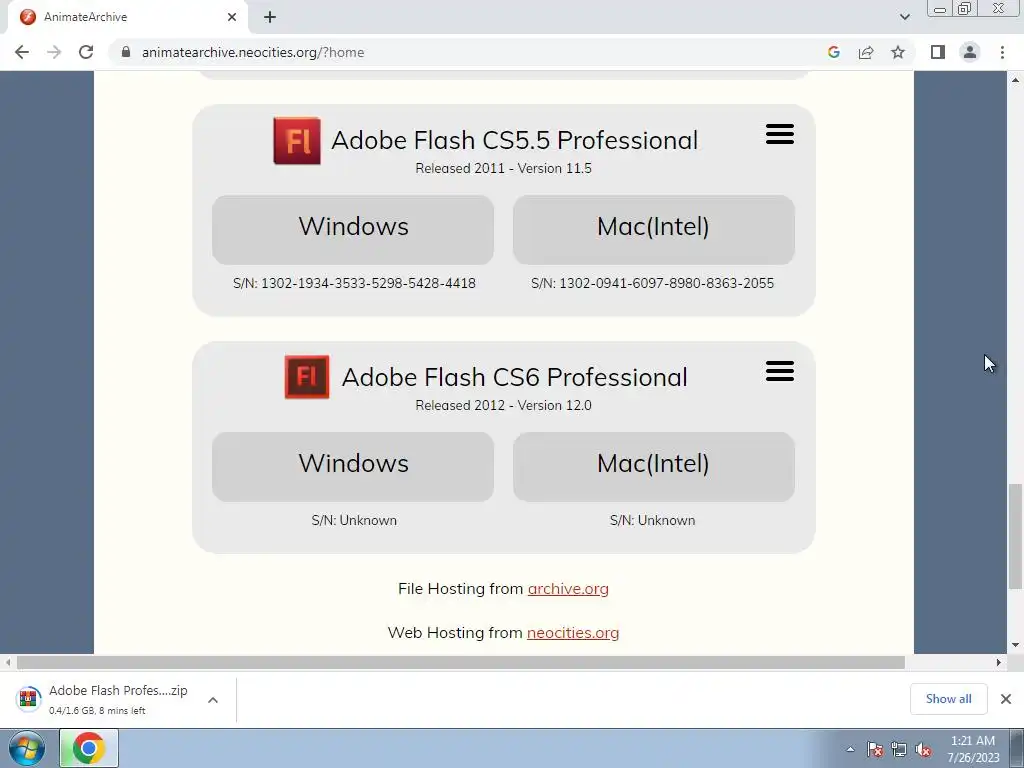
Task: Open the Windows Start menu
Action: point(27,748)
